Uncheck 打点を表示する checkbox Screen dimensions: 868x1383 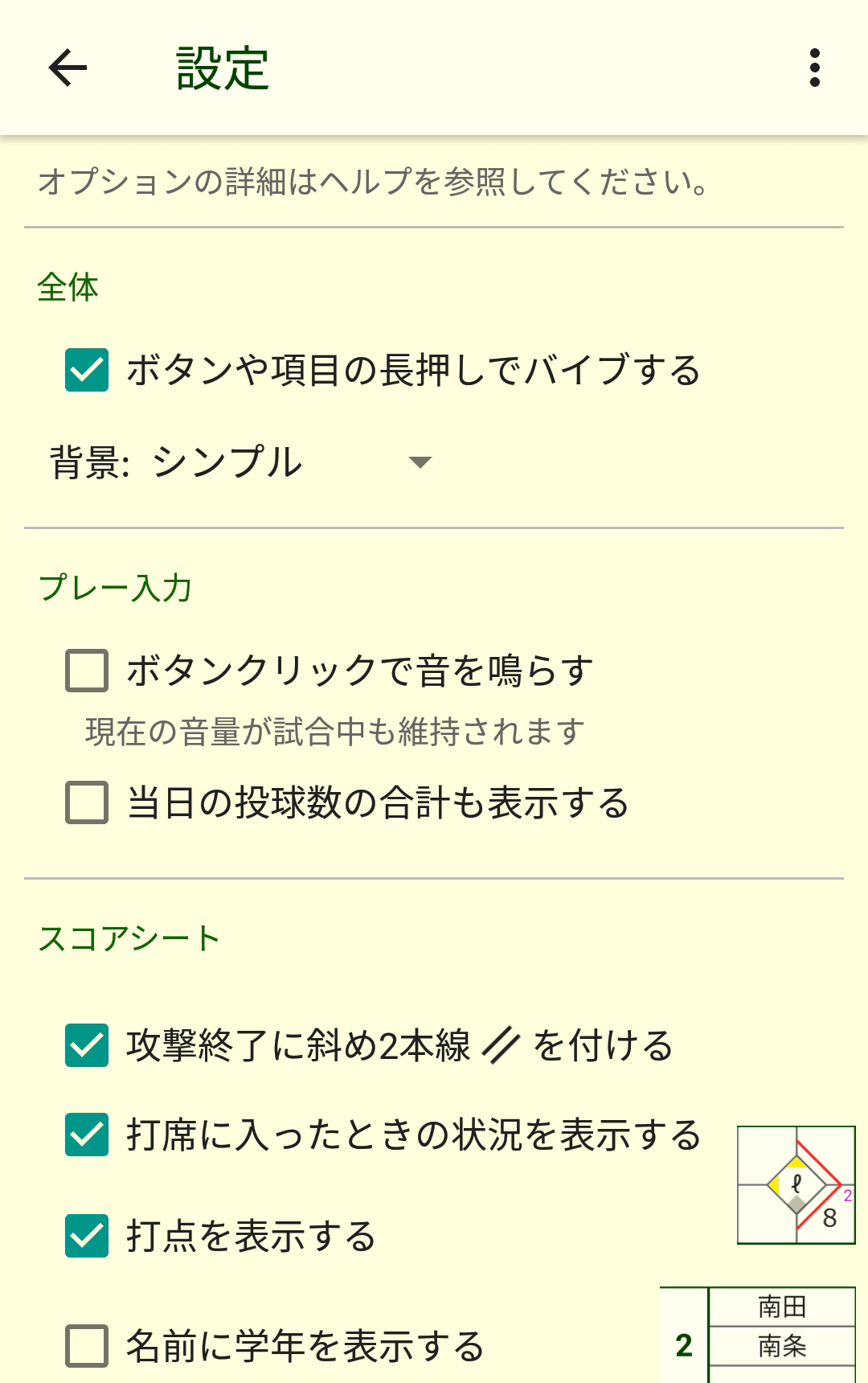pyautogui.click(x=87, y=1236)
